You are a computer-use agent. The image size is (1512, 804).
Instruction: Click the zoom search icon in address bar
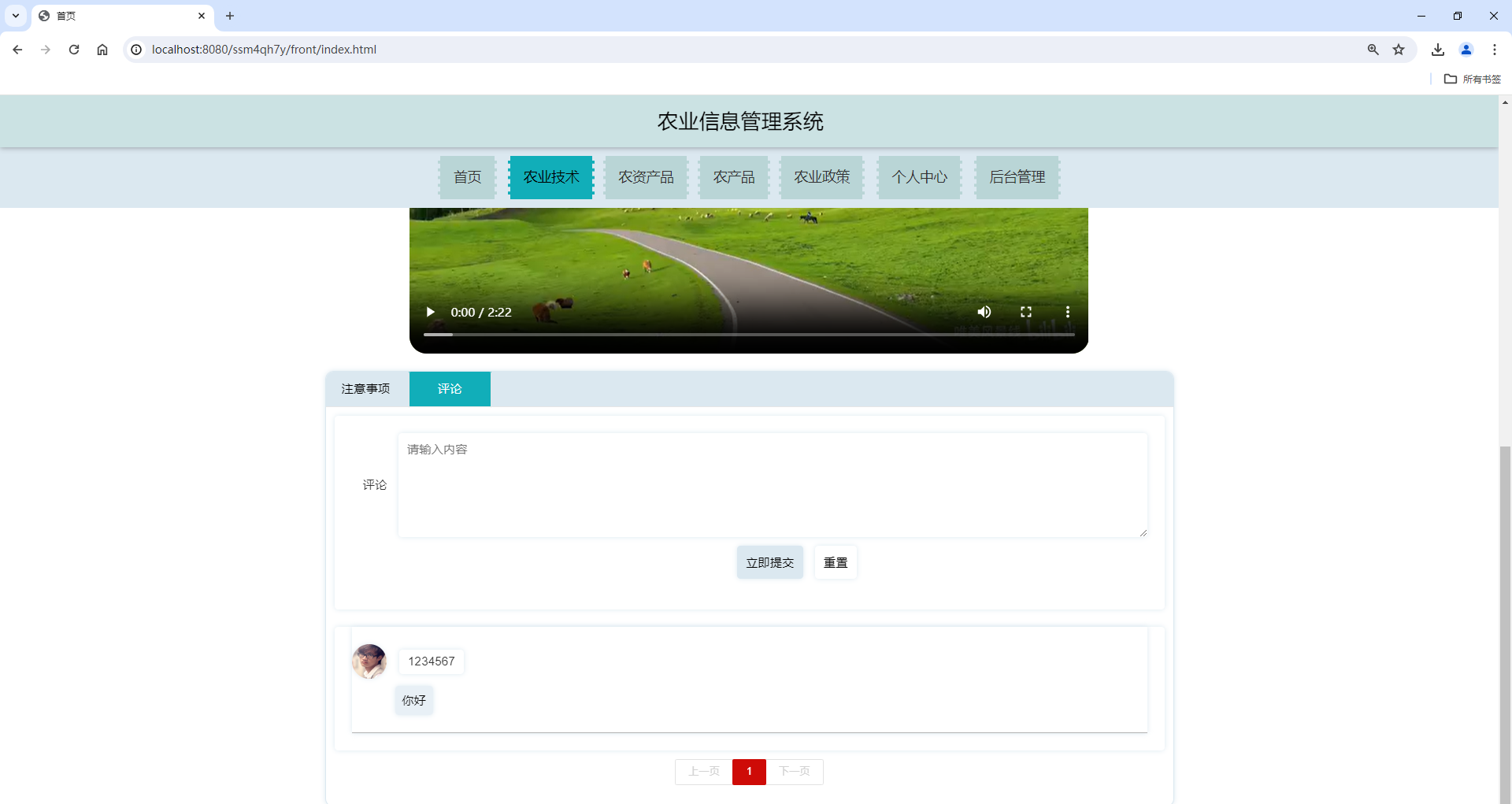point(1373,49)
